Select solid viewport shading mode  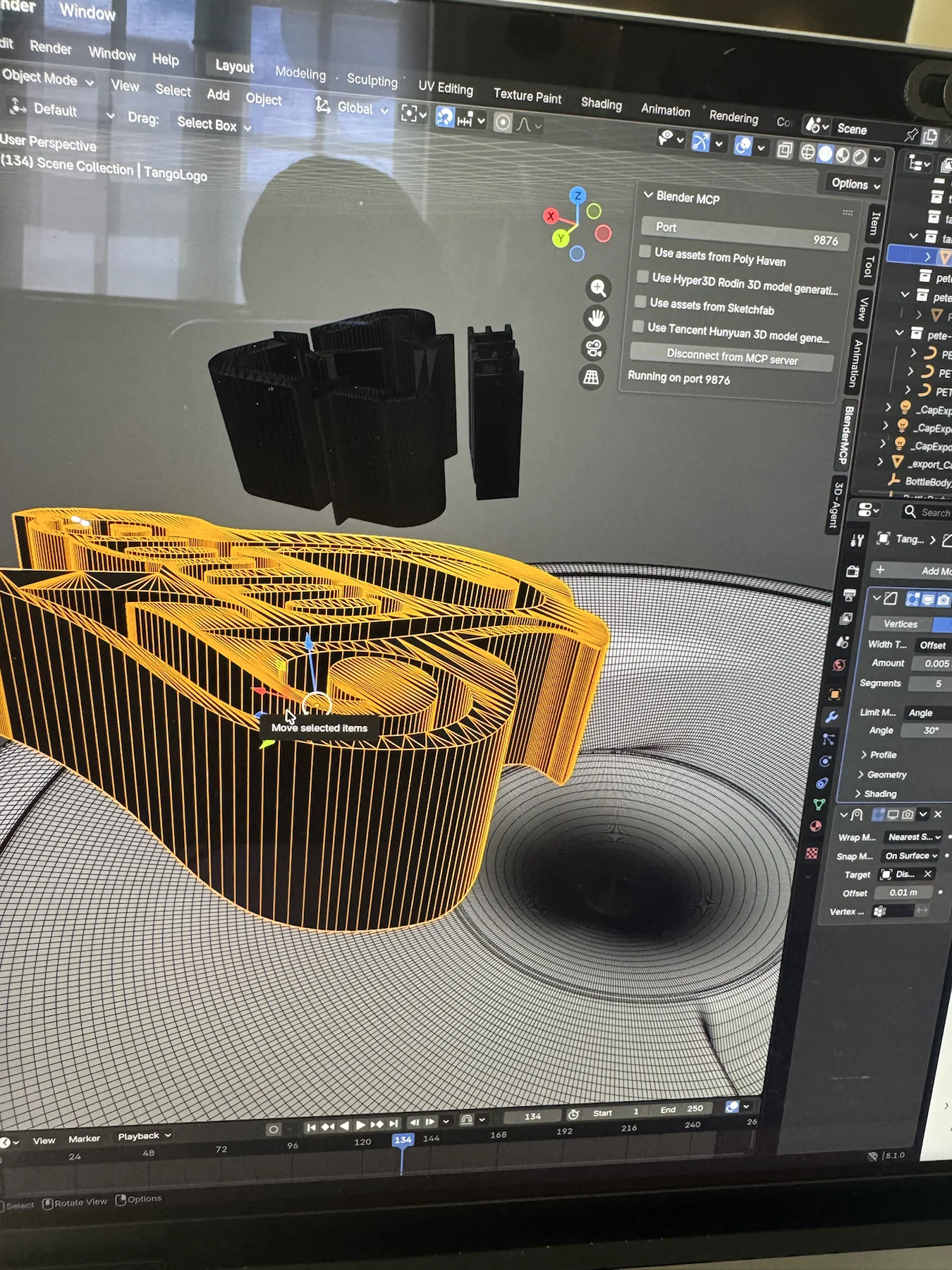pyautogui.click(x=824, y=154)
